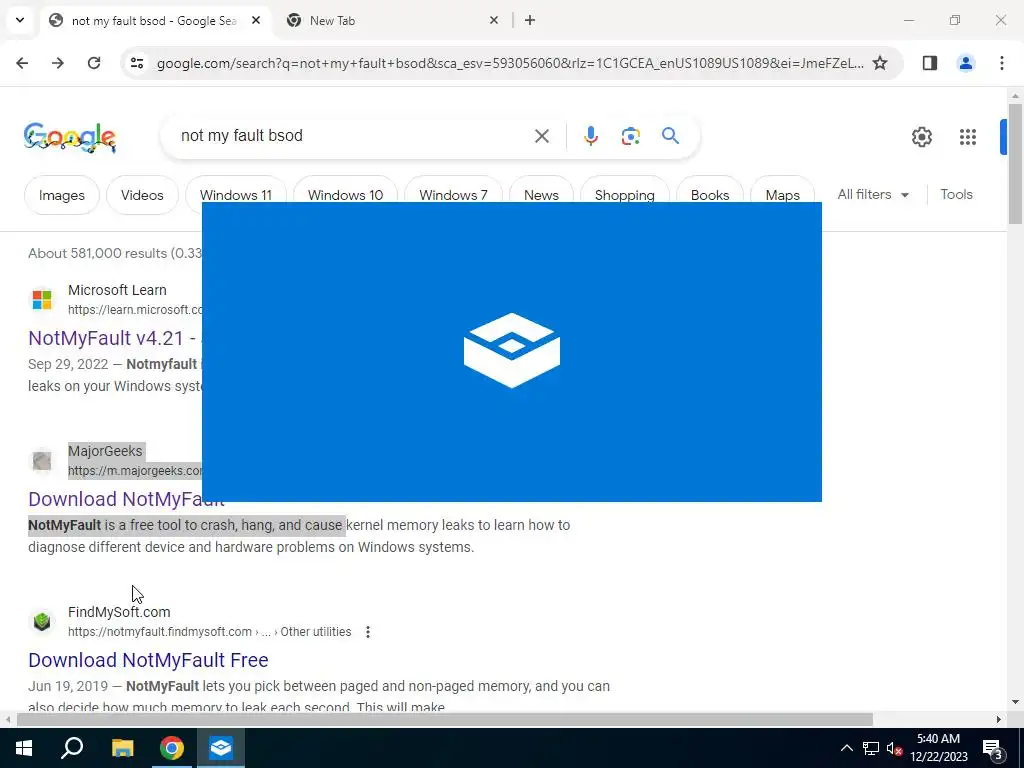The height and width of the screenshot is (768, 1024).
Task: Go back using the browser back arrow
Action: [x=22, y=63]
